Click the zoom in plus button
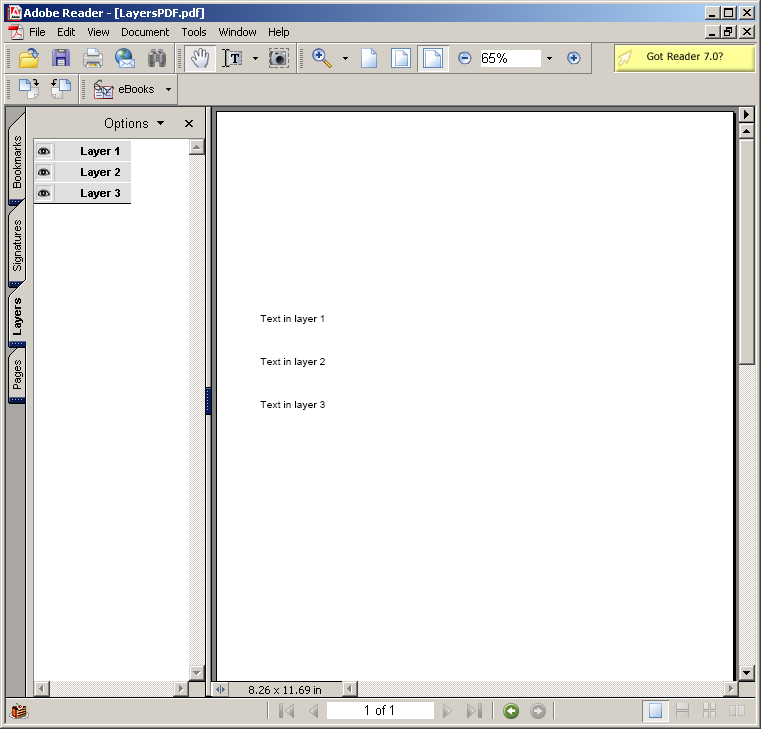Screen dimensions: 761x729 pyautogui.click(x=574, y=58)
